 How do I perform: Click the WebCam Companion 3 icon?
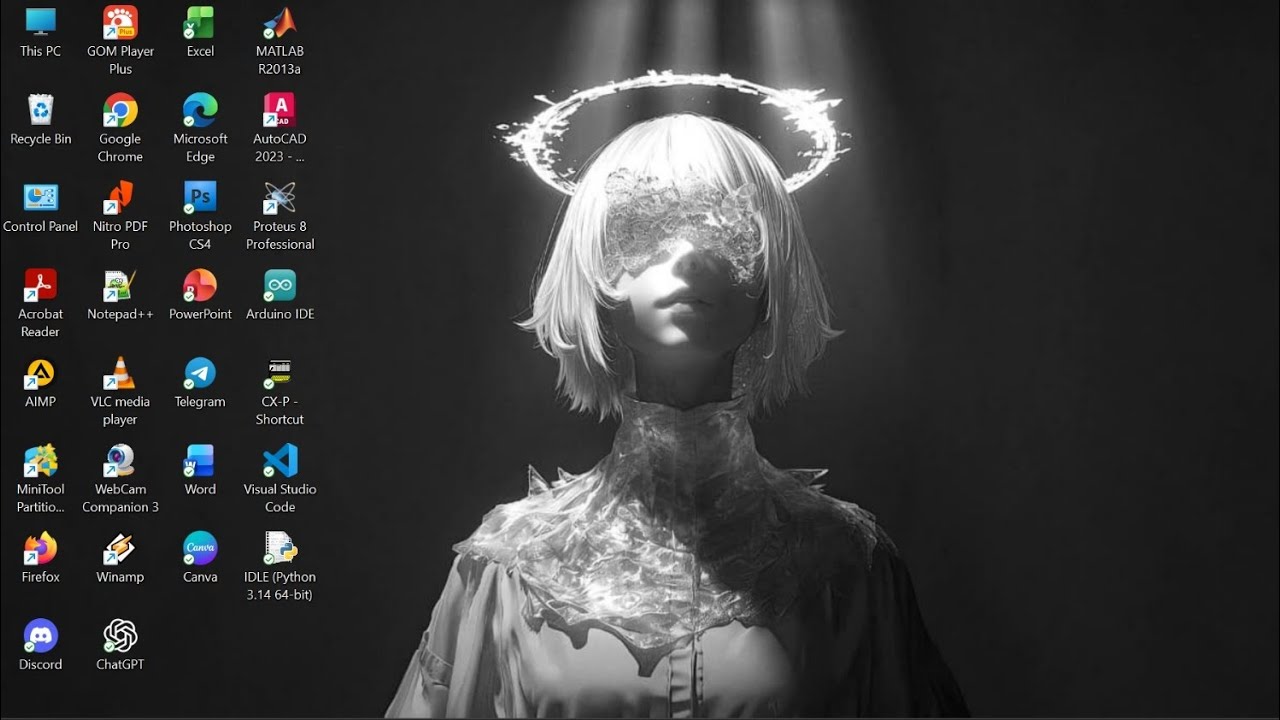point(120,460)
